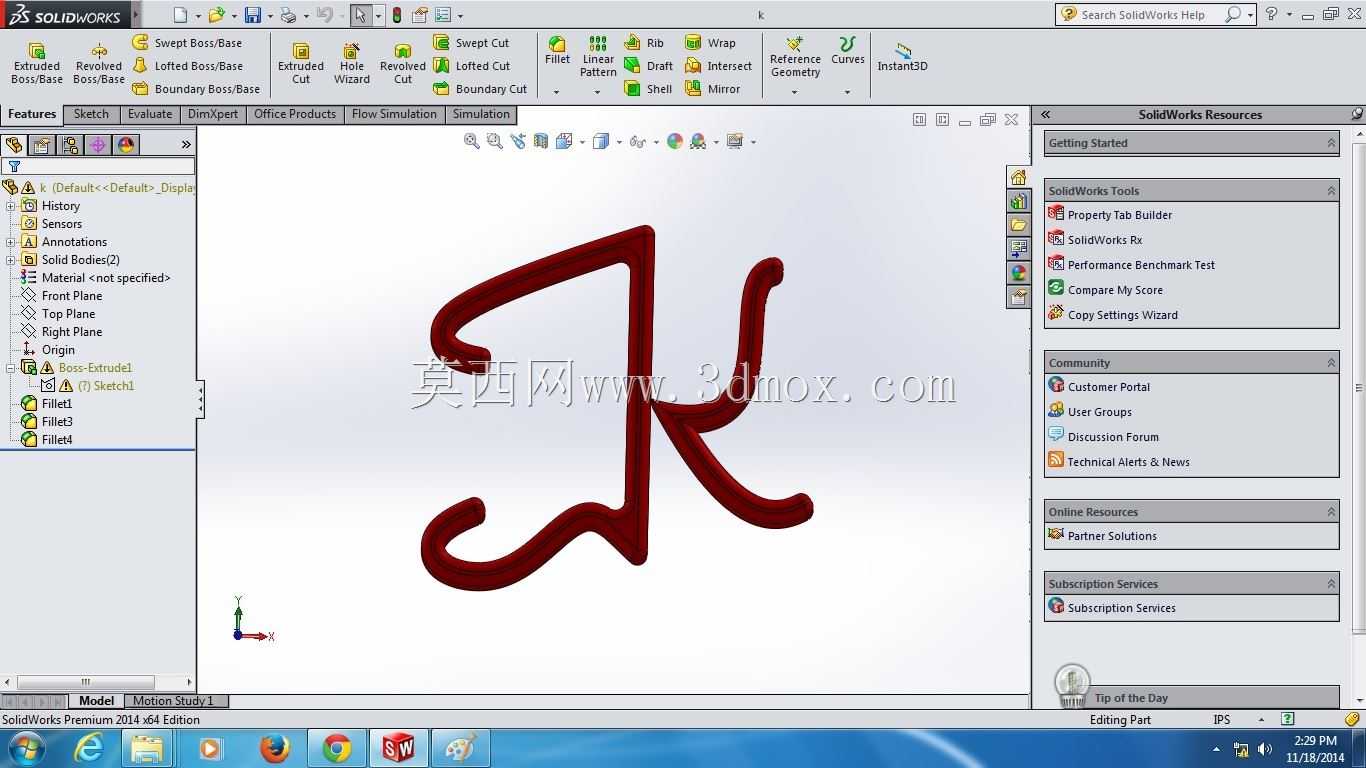Switch to the Evaluate tab
The image size is (1366, 768).
150,114
